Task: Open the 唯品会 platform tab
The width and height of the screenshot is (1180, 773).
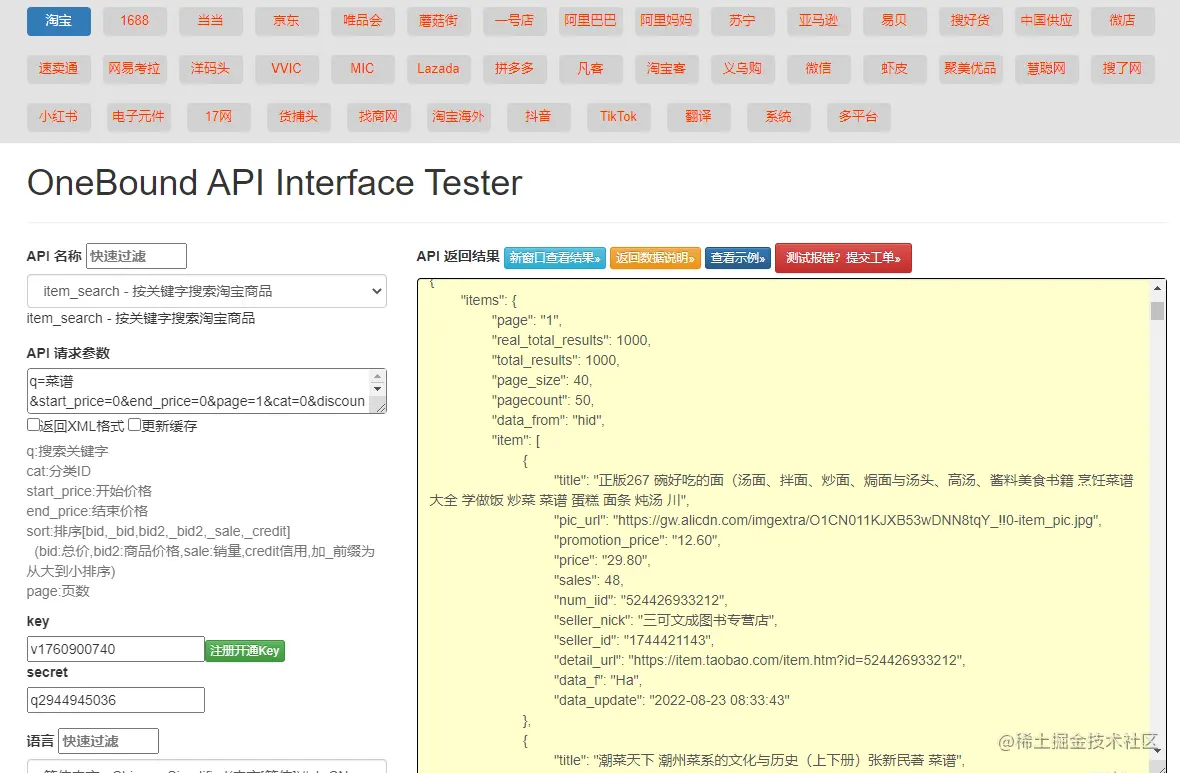Action: pos(363,21)
